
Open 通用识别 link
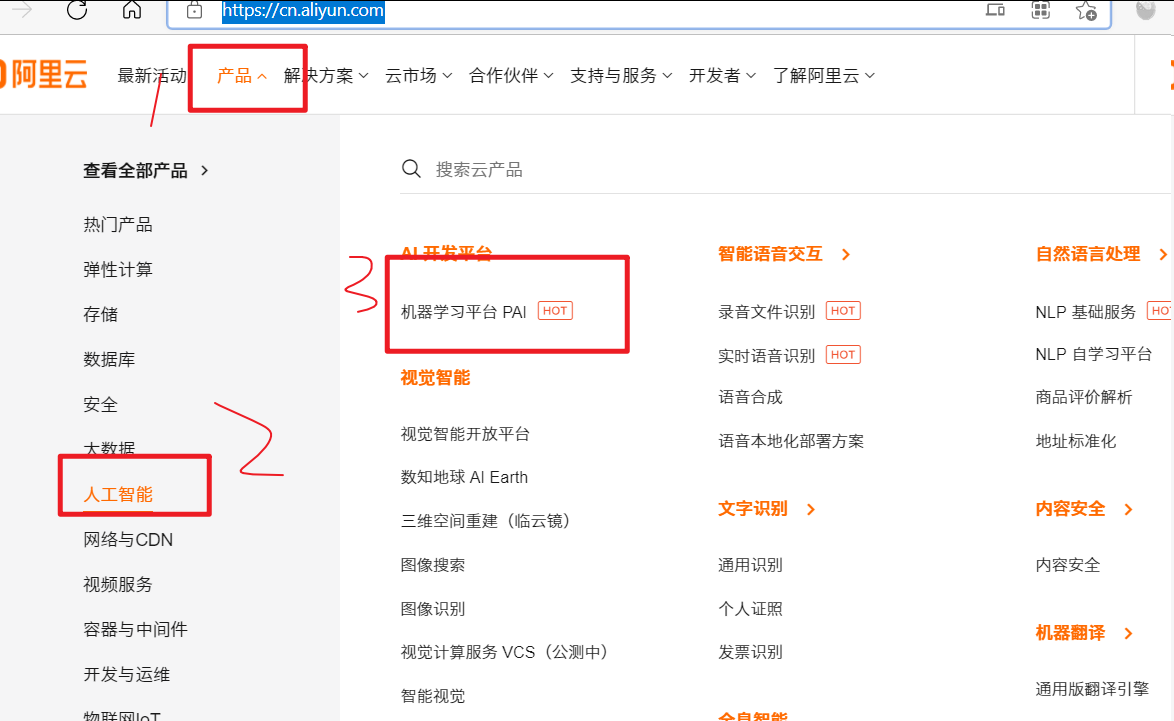[x=750, y=565]
